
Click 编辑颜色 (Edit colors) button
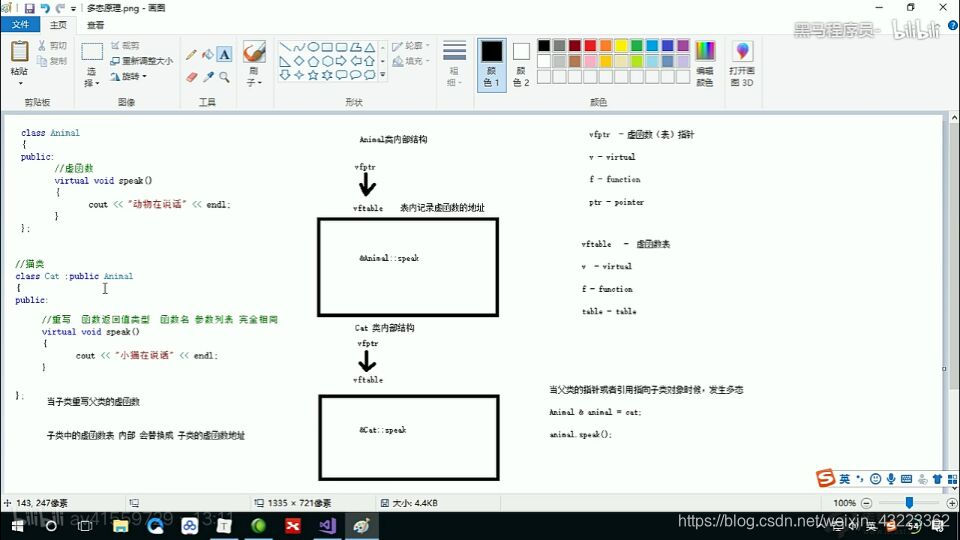pos(705,64)
